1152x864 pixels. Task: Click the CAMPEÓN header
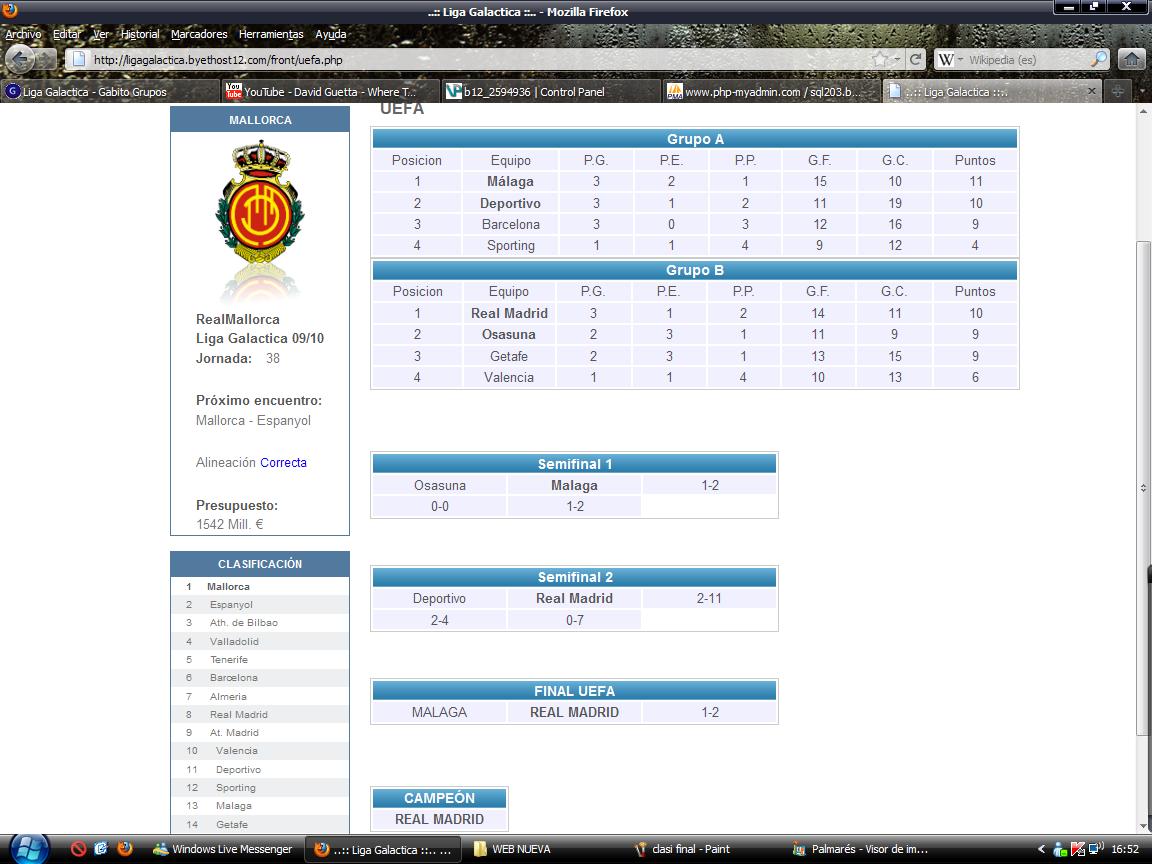[439, 798]
